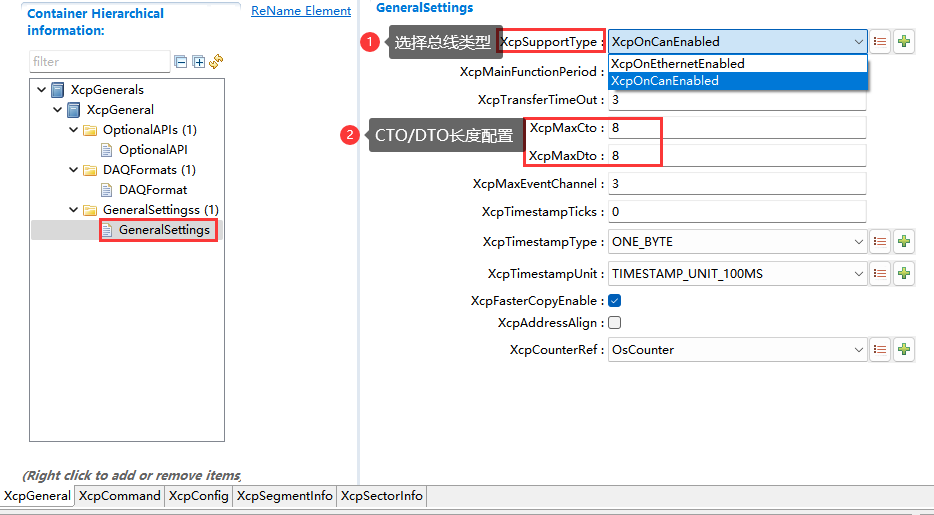Click green plus icon next to XcpTimestampUnit

904,273
